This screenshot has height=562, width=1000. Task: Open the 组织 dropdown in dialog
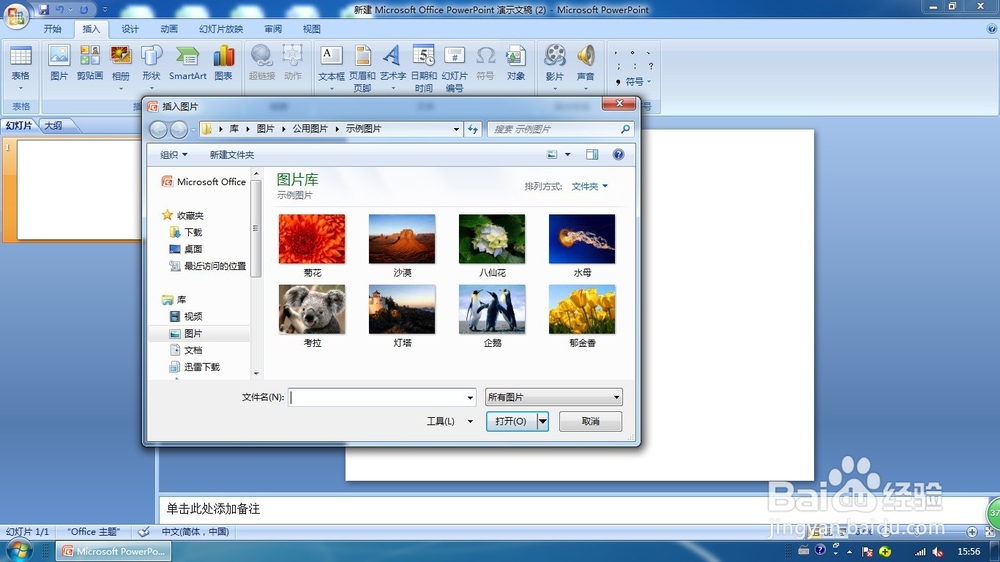tap(173, 154)
